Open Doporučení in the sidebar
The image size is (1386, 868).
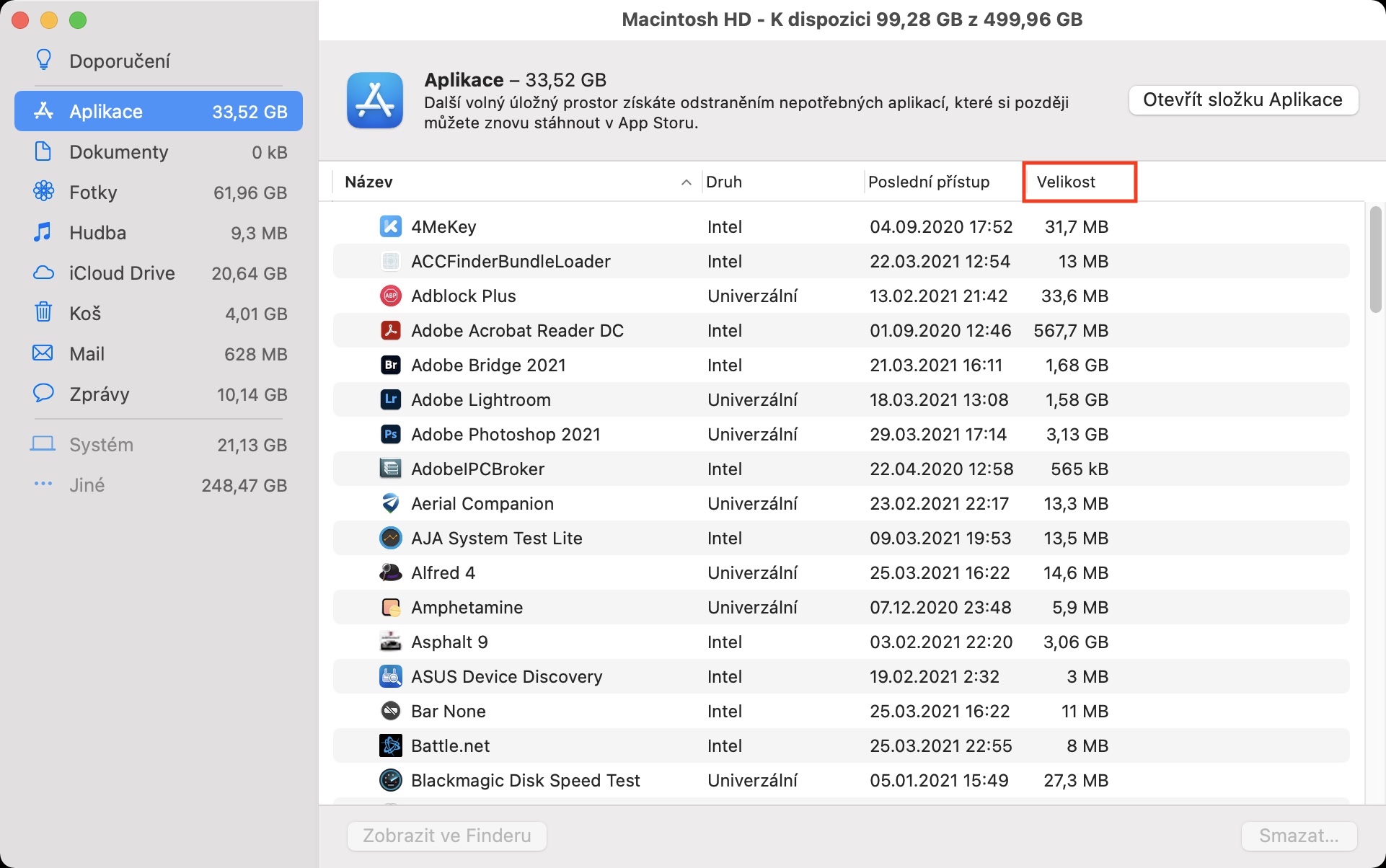120,61
